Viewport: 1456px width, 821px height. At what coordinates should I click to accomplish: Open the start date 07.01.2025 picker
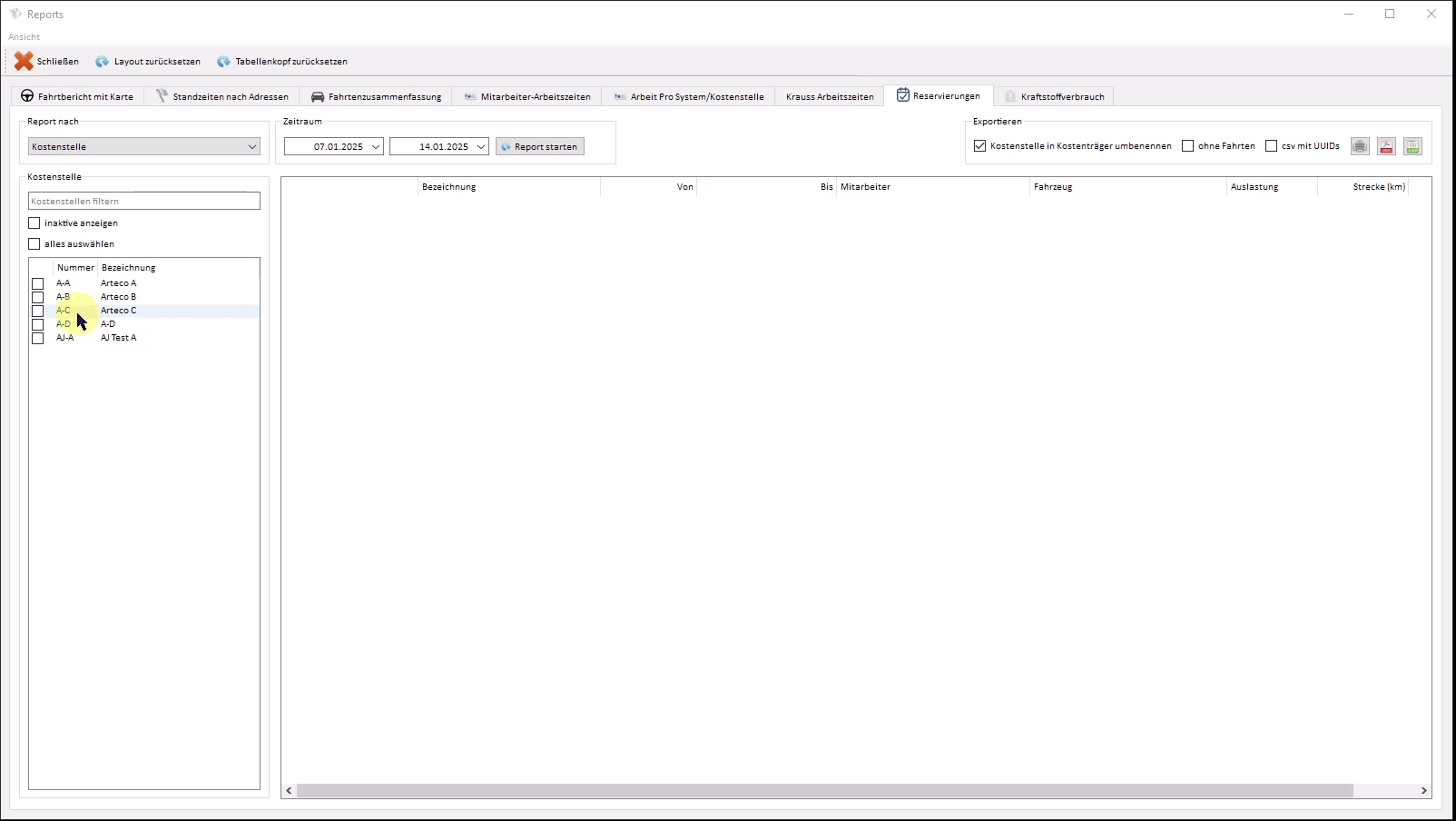pos(375,147)
